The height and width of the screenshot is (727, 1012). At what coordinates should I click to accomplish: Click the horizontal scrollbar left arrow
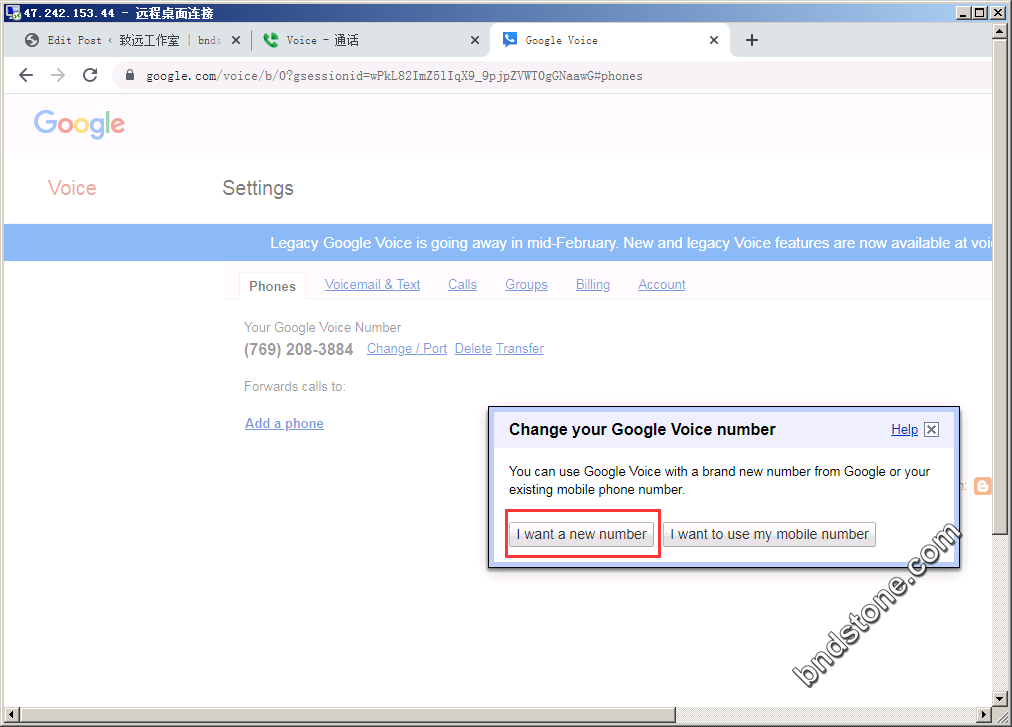coord(12,715)
